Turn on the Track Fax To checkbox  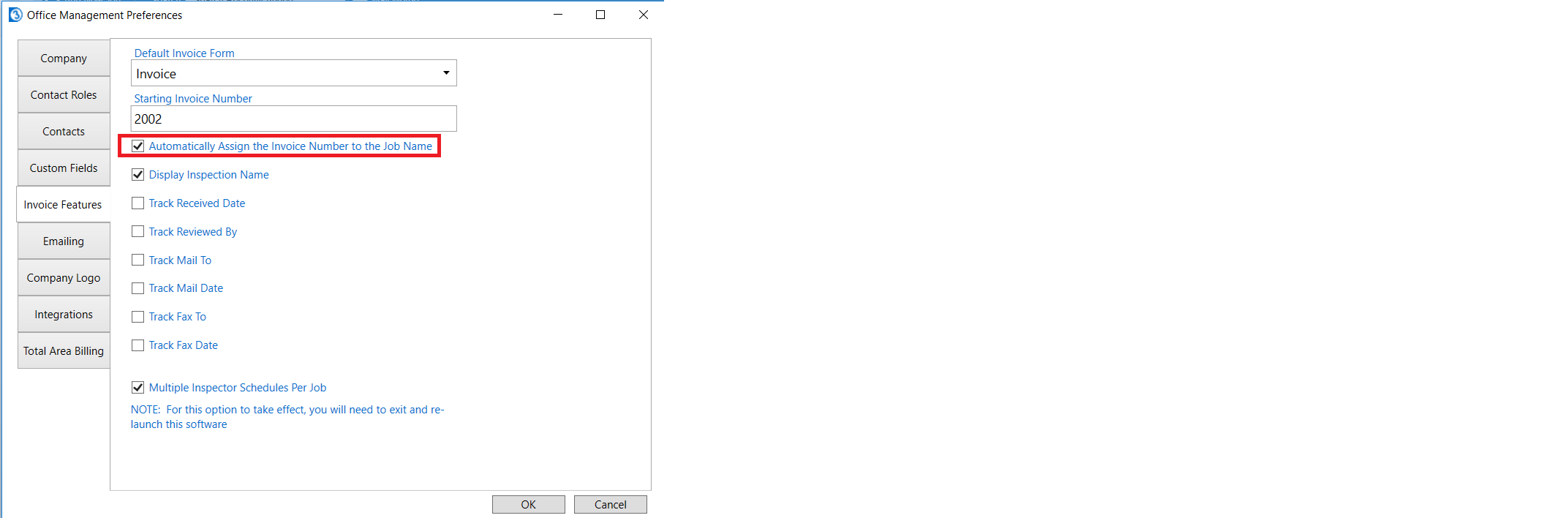click(x=137, y=317)
